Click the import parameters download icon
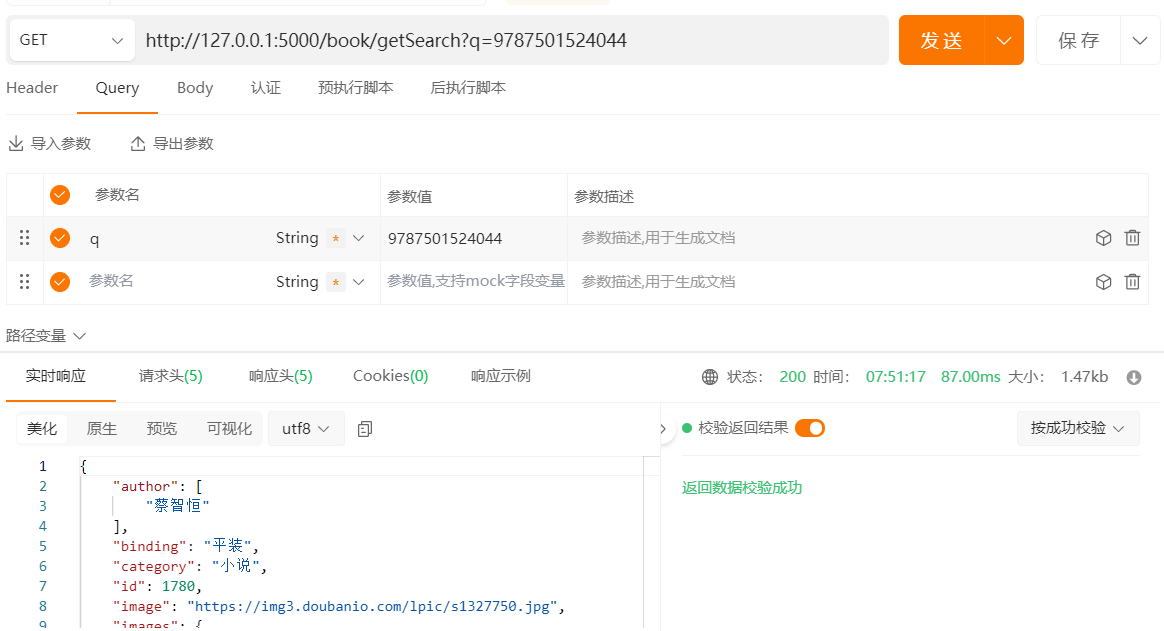The height and width of the screenshot is (631, 1164). (16, 143)
